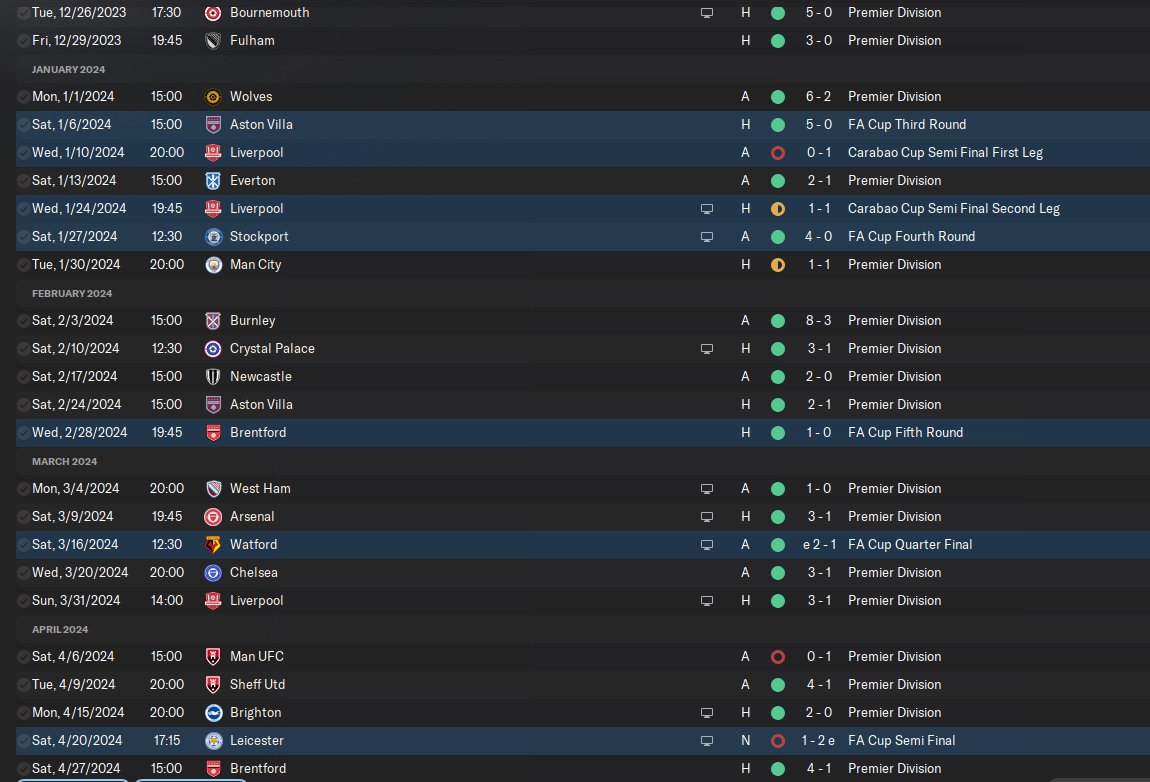Click the Man City club badge
Screen dimensions: 1150x782
(x=212, y=265)
